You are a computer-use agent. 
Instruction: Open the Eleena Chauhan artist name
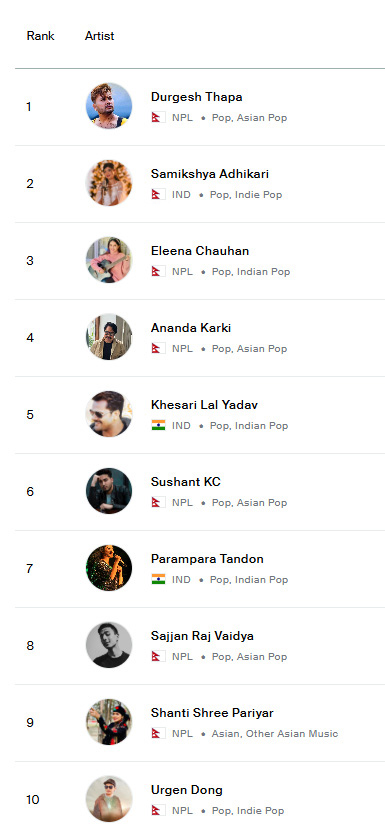click(x=200, y=251)
